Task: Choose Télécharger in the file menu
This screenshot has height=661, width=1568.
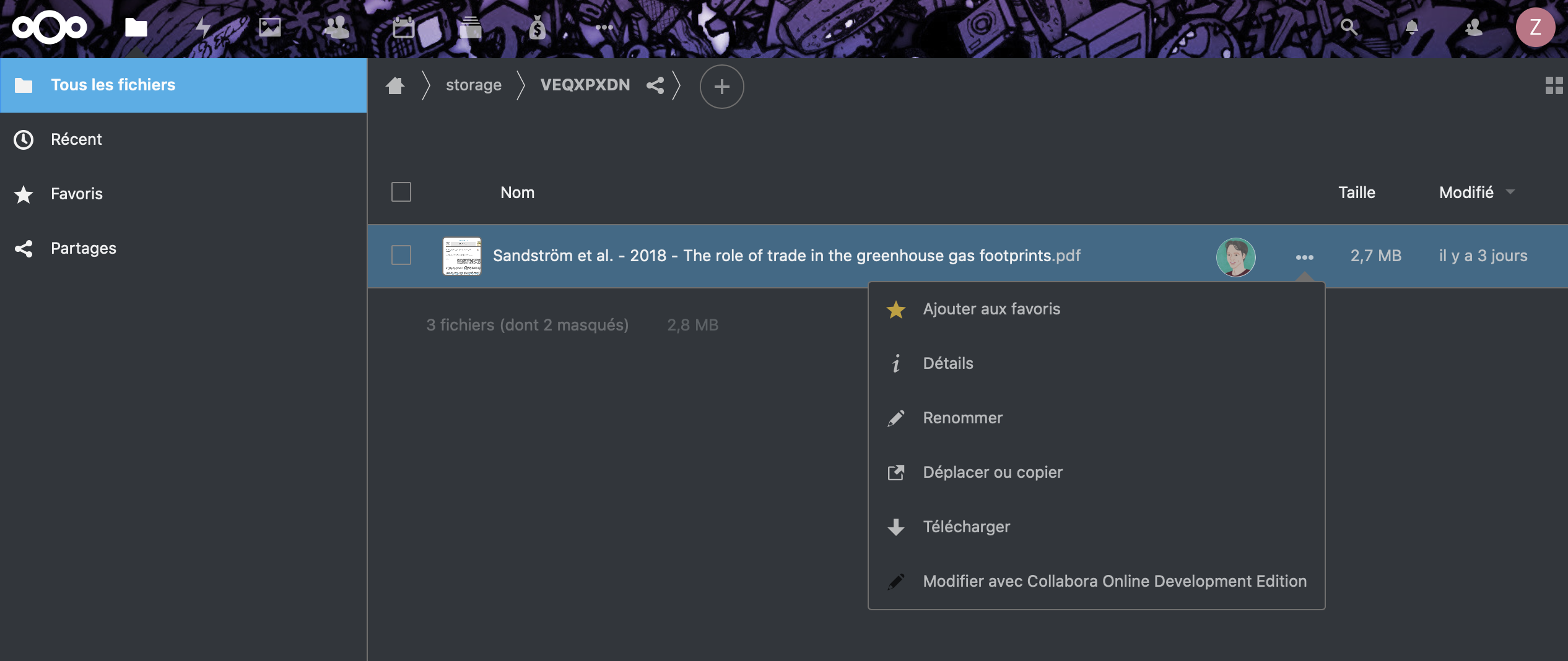Action: 966,527
